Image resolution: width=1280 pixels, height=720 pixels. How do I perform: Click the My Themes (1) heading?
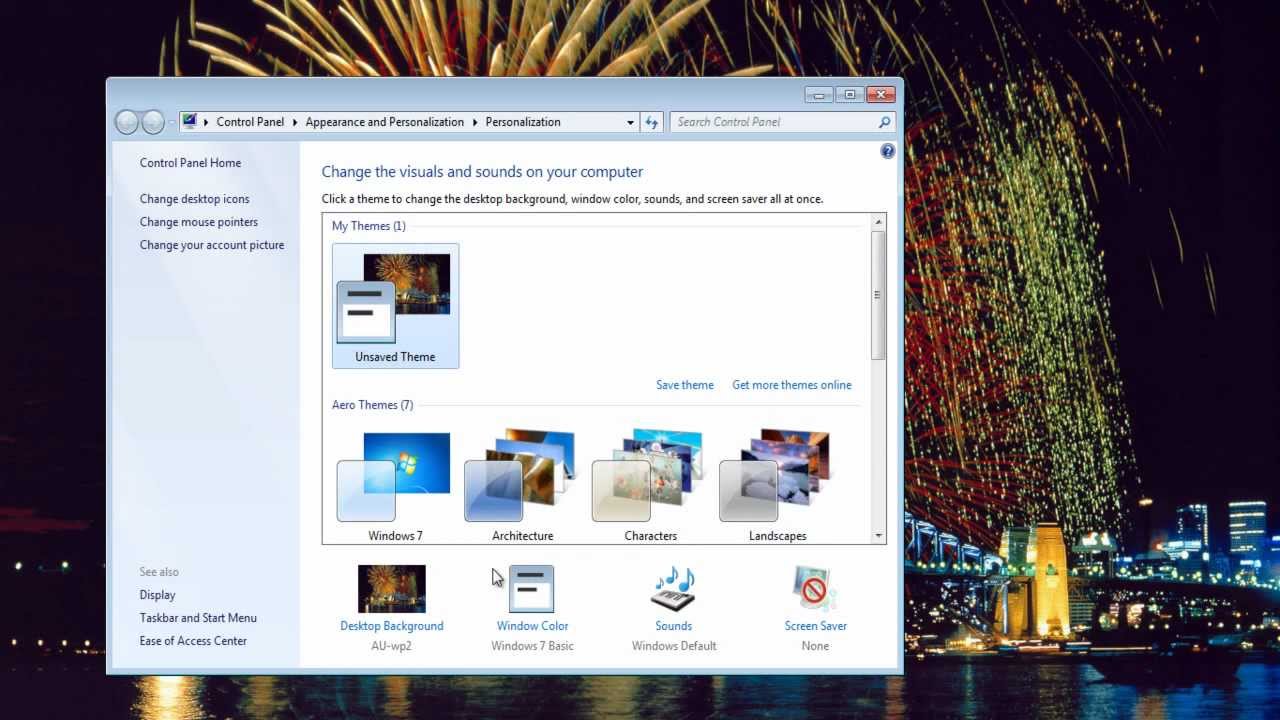coord(369,226)
